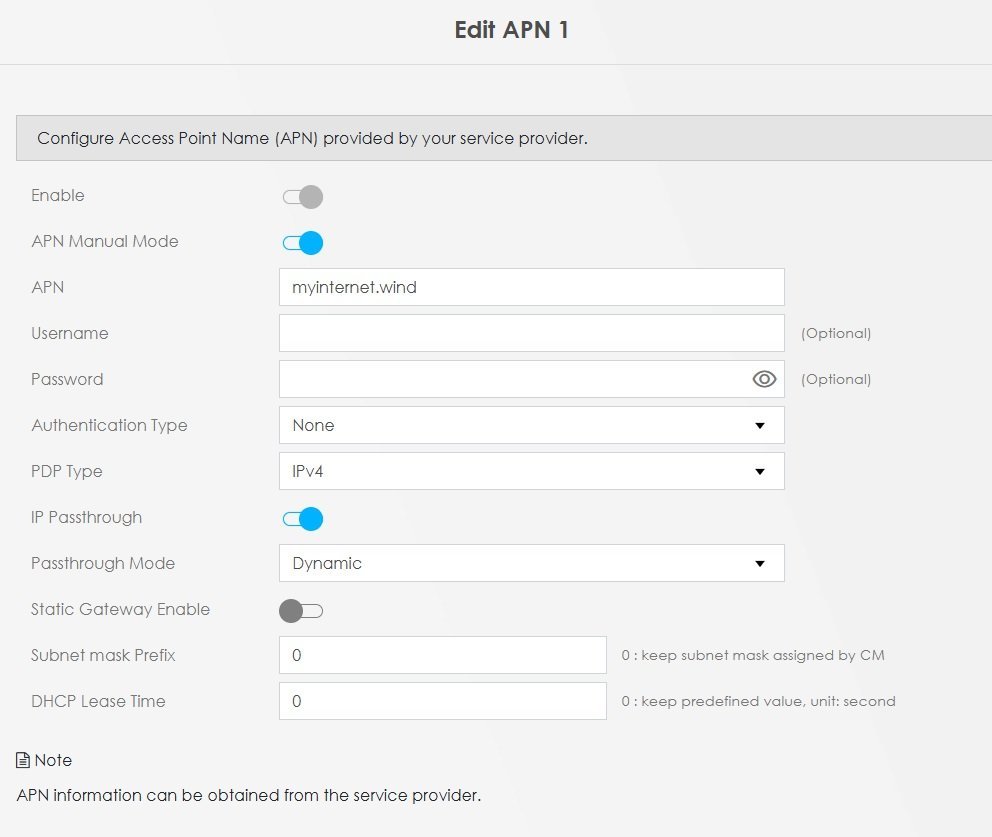Open the Authentication Type dropdown
This screenshot has width=992, height=837.
[531, 425]
